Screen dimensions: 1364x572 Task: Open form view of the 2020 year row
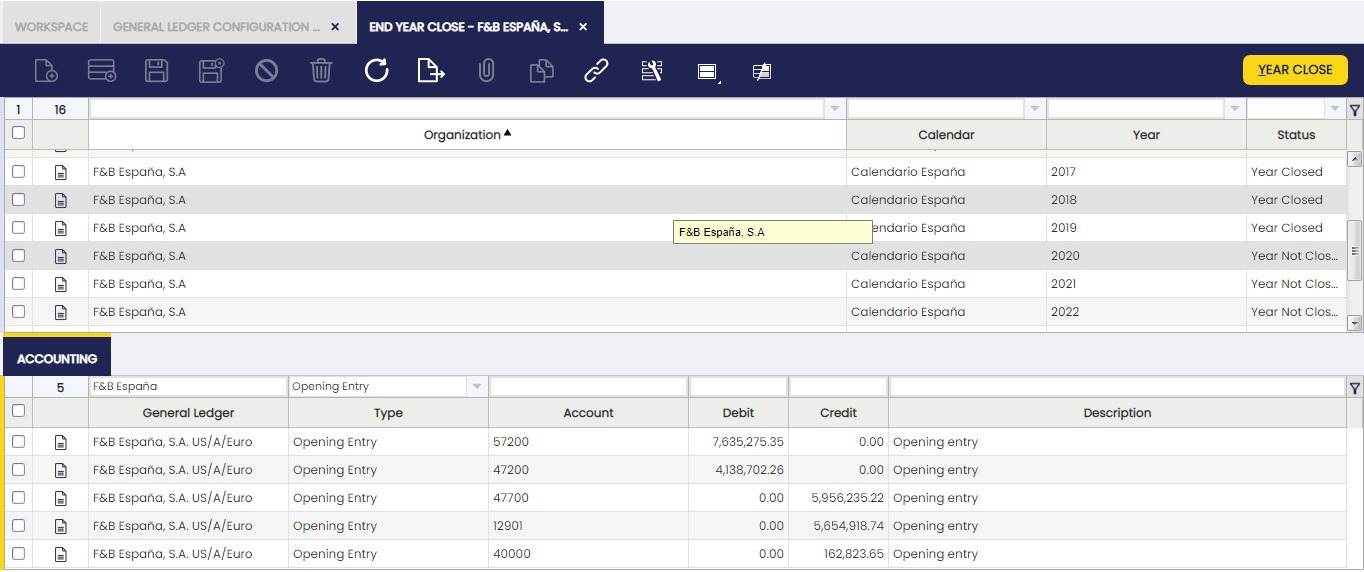click(60, 256)
